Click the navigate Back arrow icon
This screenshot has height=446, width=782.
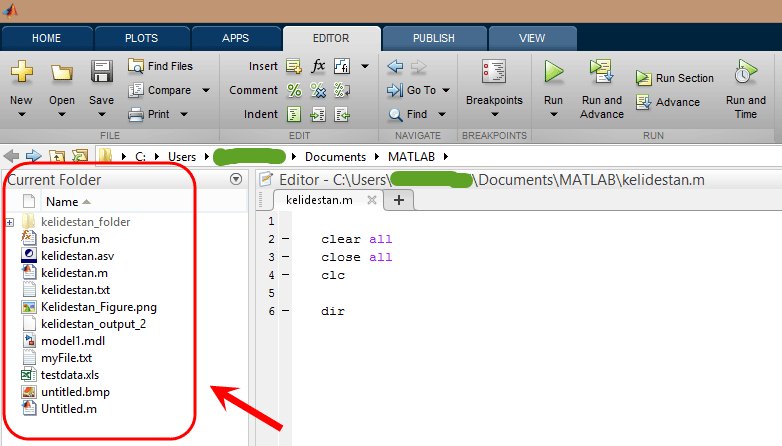coord(395,66)
